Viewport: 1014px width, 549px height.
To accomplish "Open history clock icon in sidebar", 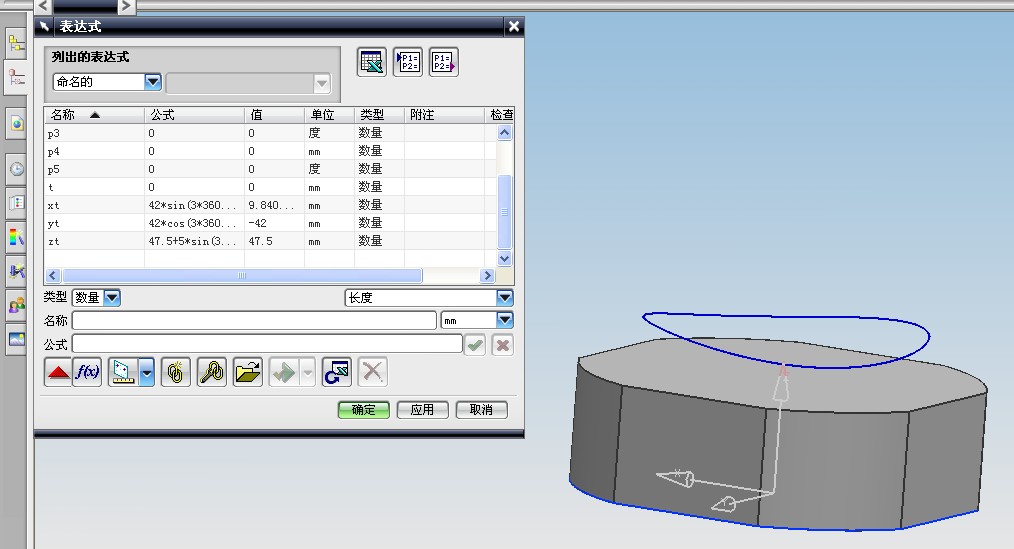I will [x=16, y=169].
